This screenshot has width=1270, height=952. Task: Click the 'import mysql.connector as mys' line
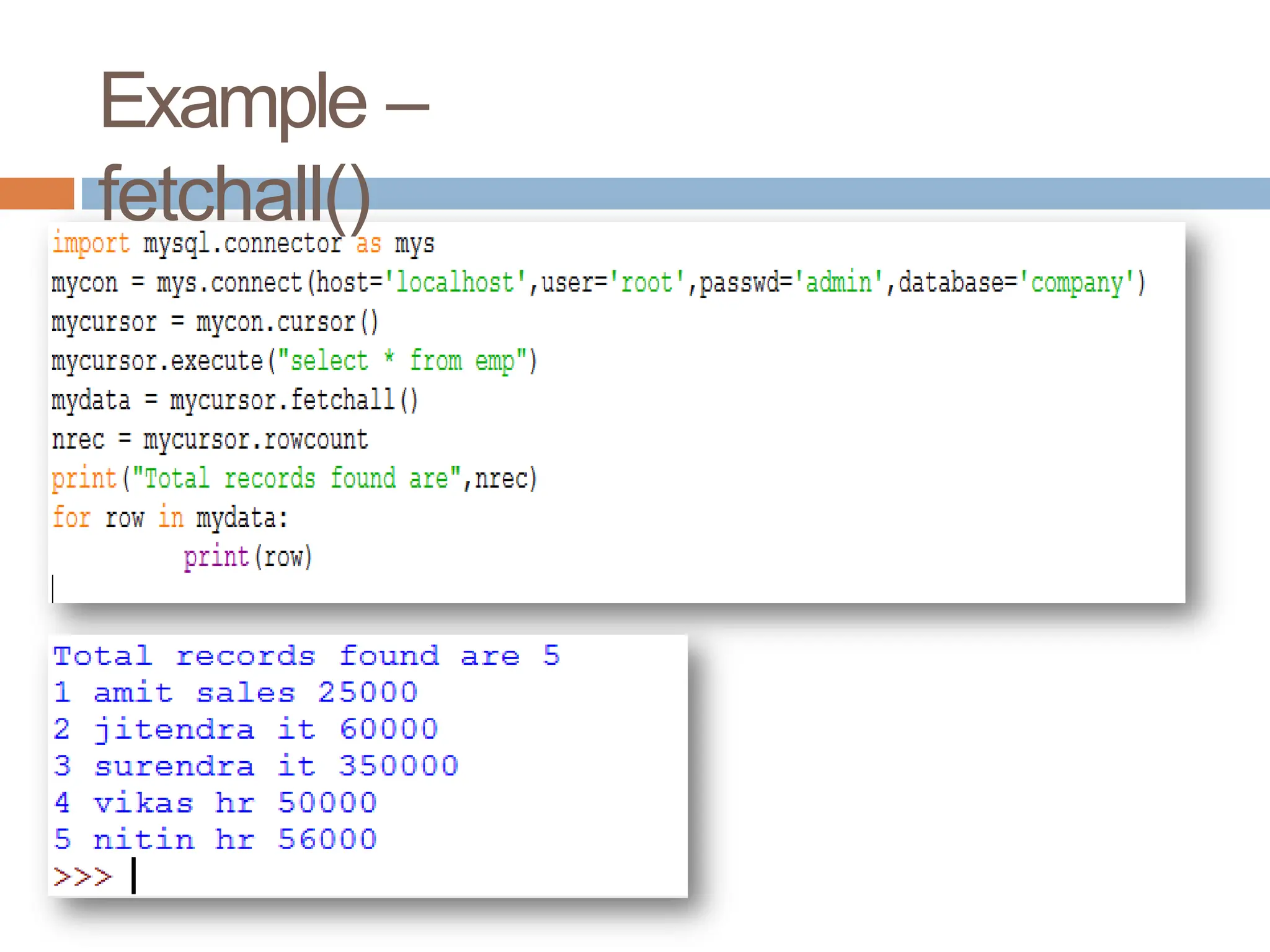pos(243,244)
